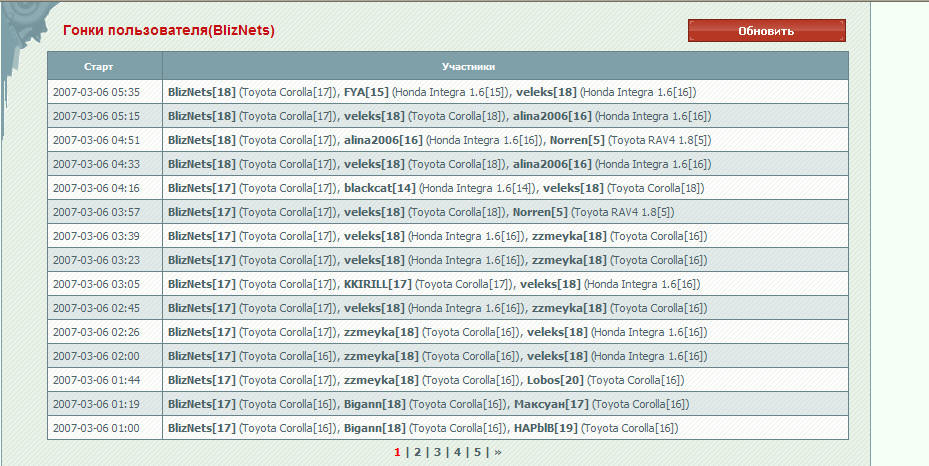Select current page number 1

click(398, 452)
